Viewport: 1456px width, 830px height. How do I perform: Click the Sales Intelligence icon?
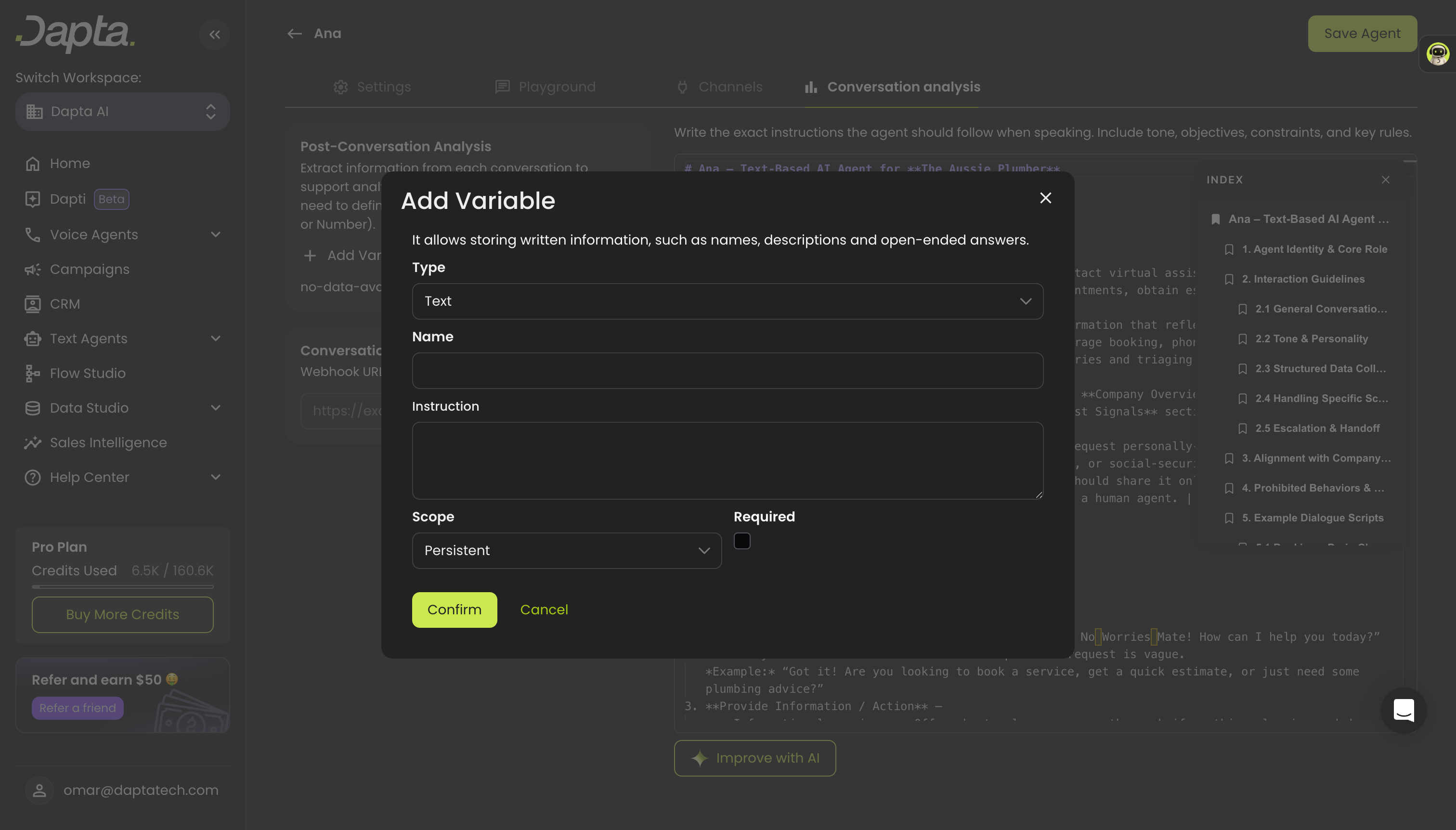point(33,442)
